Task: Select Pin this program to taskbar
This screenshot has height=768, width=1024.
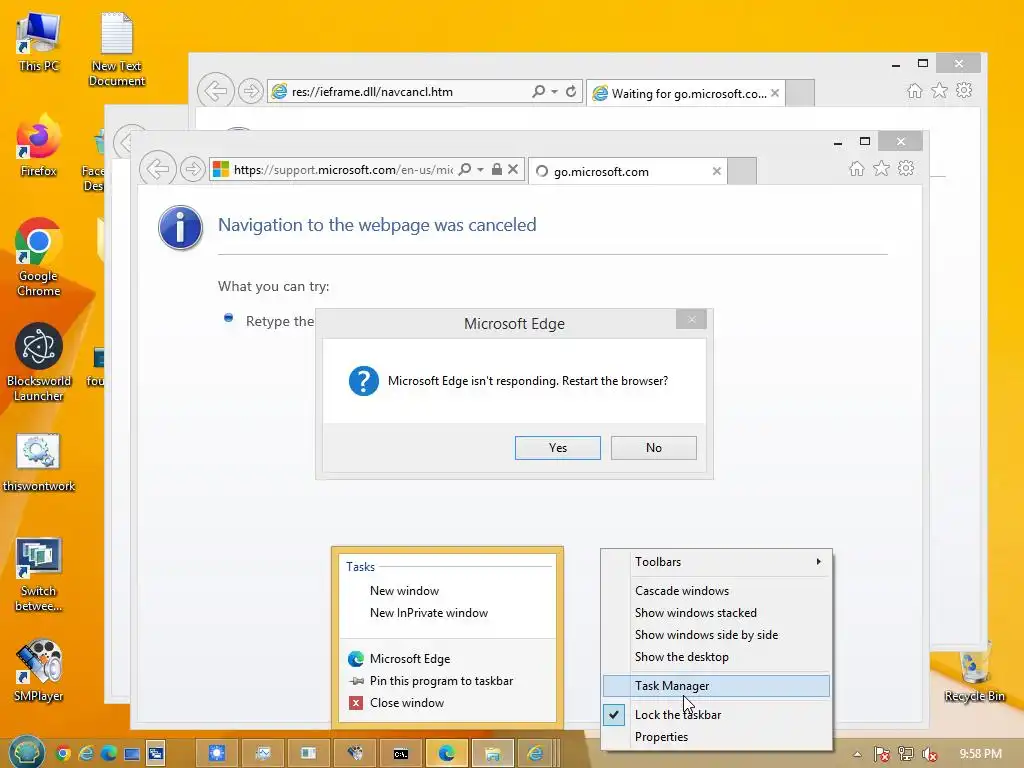Action: pos(447,680)
